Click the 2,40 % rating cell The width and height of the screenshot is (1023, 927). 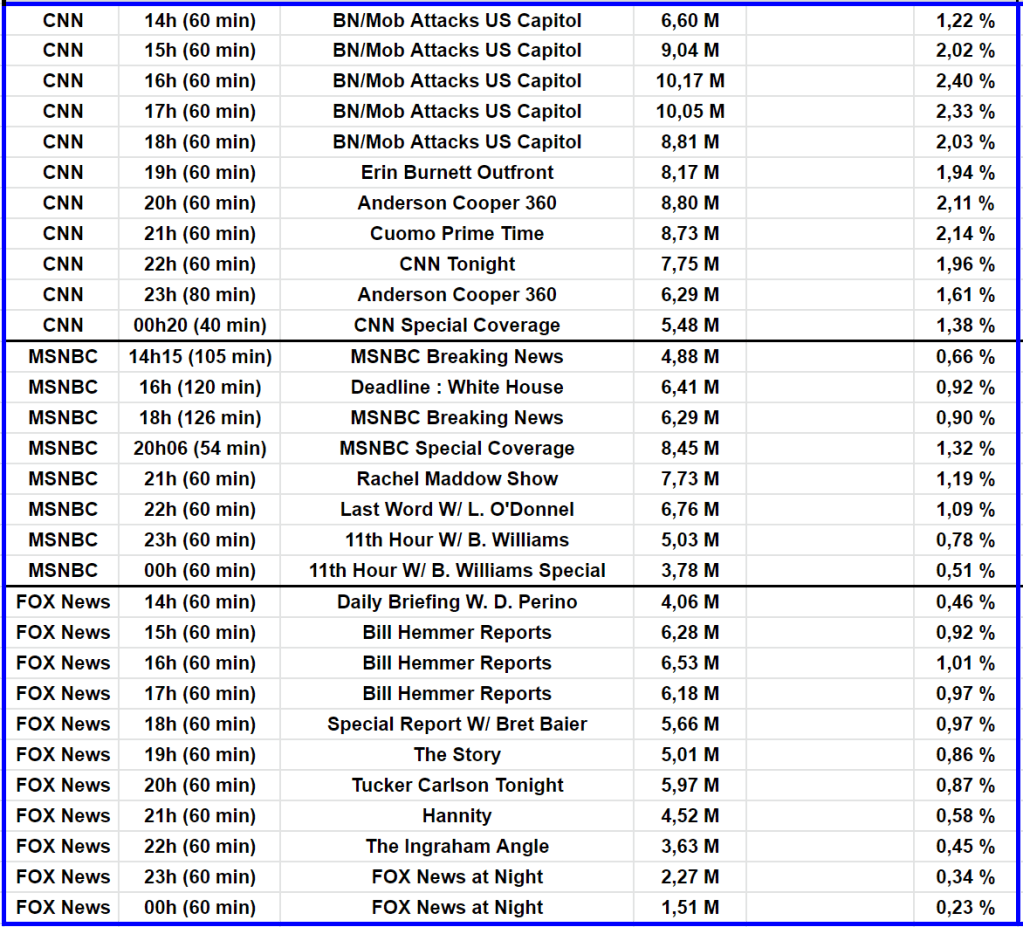pos(965,81)
